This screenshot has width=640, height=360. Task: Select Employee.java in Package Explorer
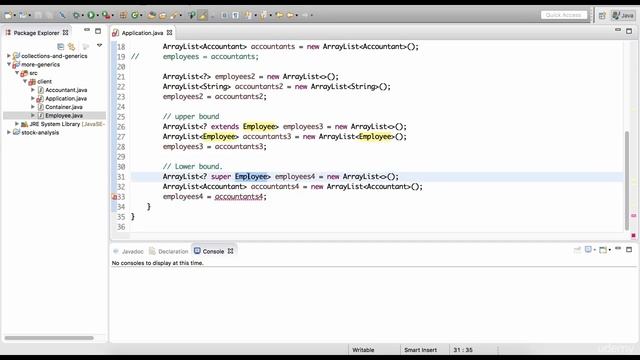pyautogui.click(x=64, y=116)
